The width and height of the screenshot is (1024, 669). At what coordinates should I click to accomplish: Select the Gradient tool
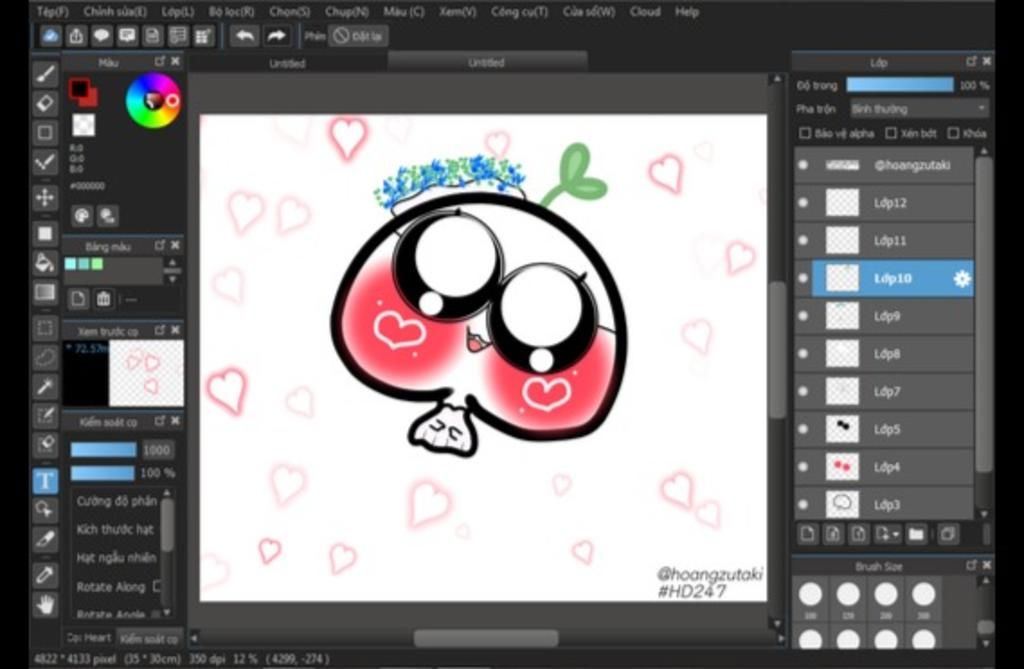pyautogui.click(x=45, y=291)
